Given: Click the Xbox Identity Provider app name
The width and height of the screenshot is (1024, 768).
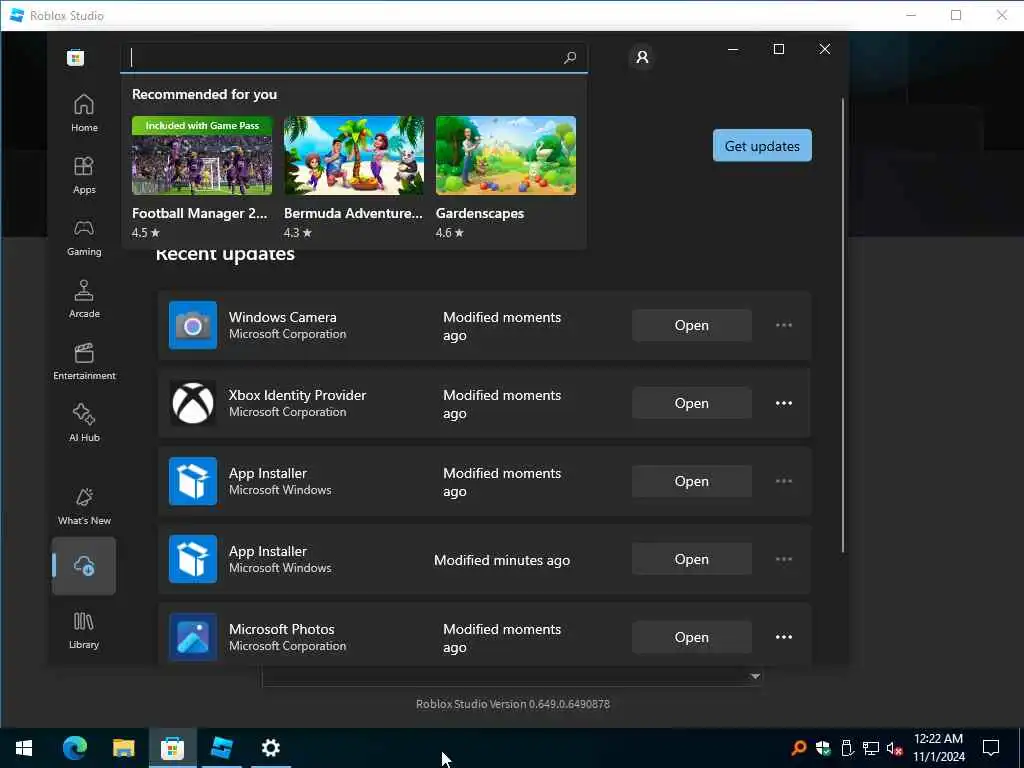Looking at the screenshot, I should [x=297, y=395].
